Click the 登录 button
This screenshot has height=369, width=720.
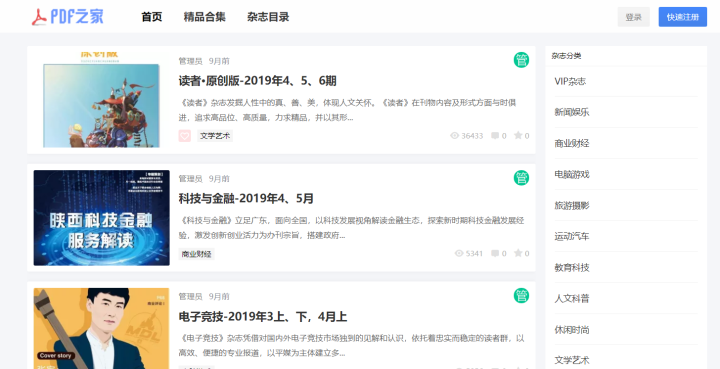tap(633, 17)
